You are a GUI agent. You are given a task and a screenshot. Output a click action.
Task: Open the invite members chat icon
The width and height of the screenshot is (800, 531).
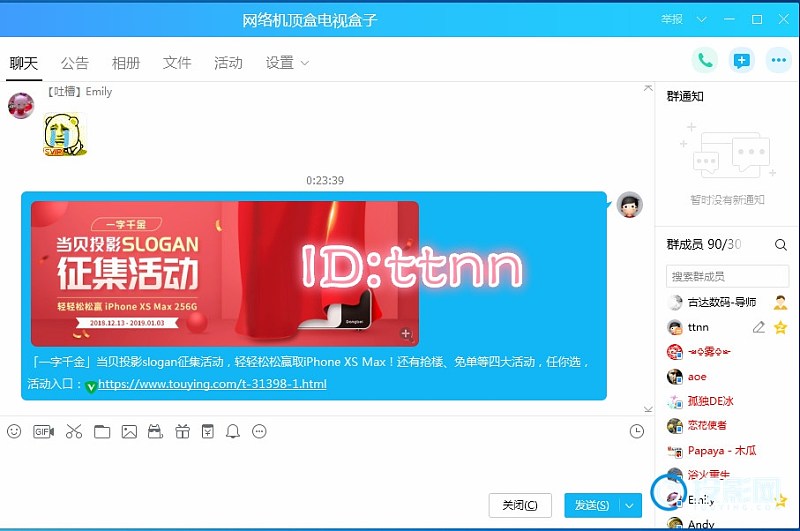741,61
